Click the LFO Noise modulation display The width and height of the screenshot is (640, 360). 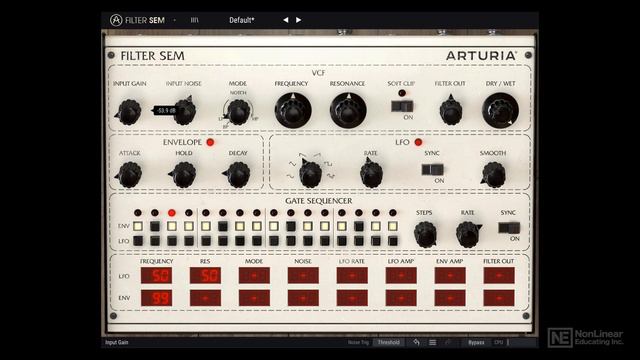[303, 276]
